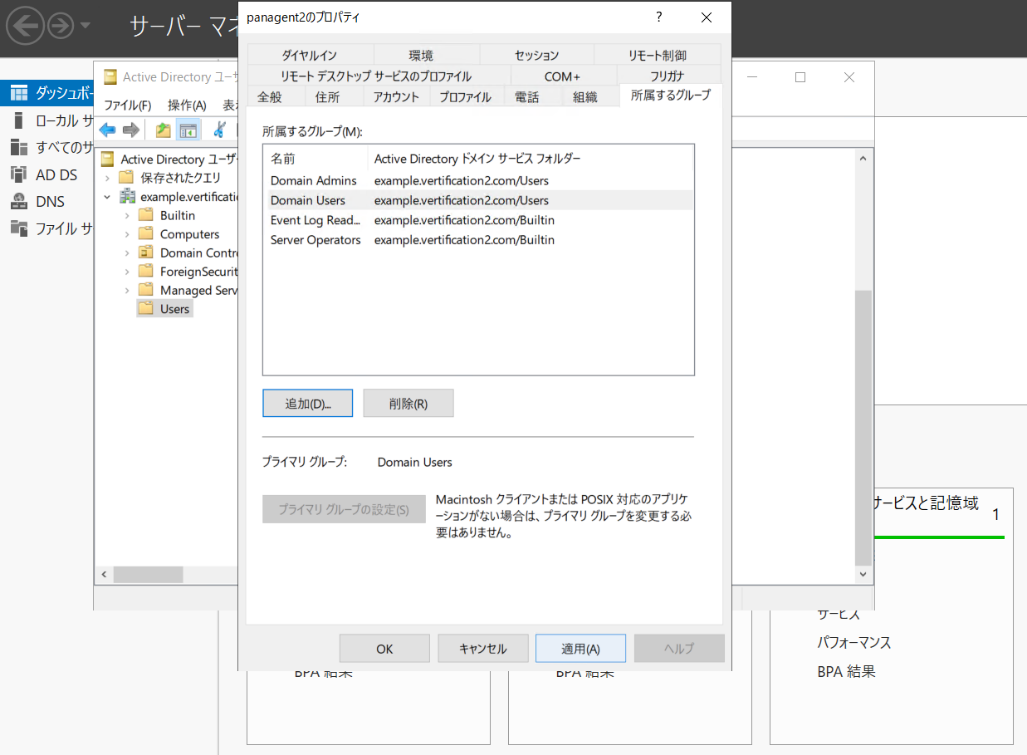Click the Domain Controllers OU icon
1027x755 pixels.
147,253
